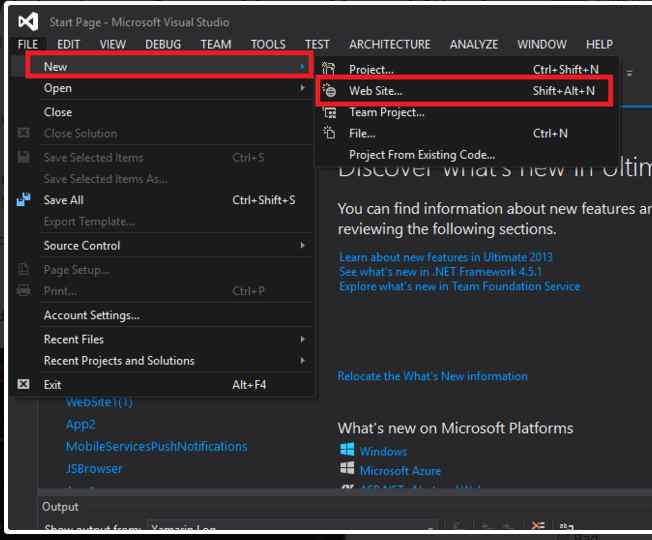652x540 pixels.
Task: Open link about Team Foundation Service
Action: coord(459,286)
